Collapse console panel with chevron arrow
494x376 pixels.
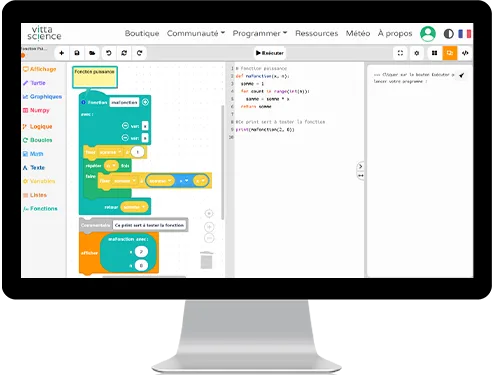pyautogui.click(x=360, y=166)
